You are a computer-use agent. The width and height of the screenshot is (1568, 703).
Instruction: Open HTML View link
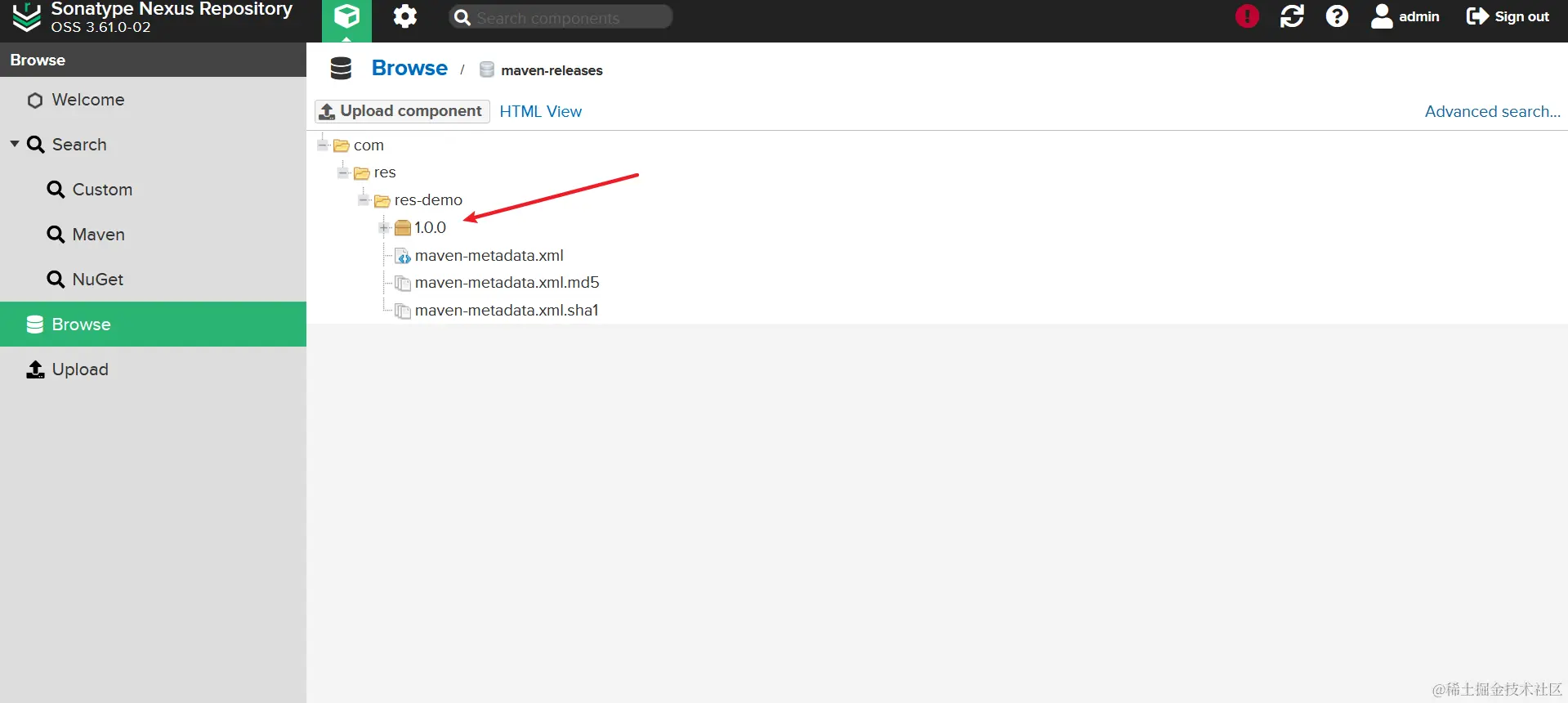[x=540, y=111]
